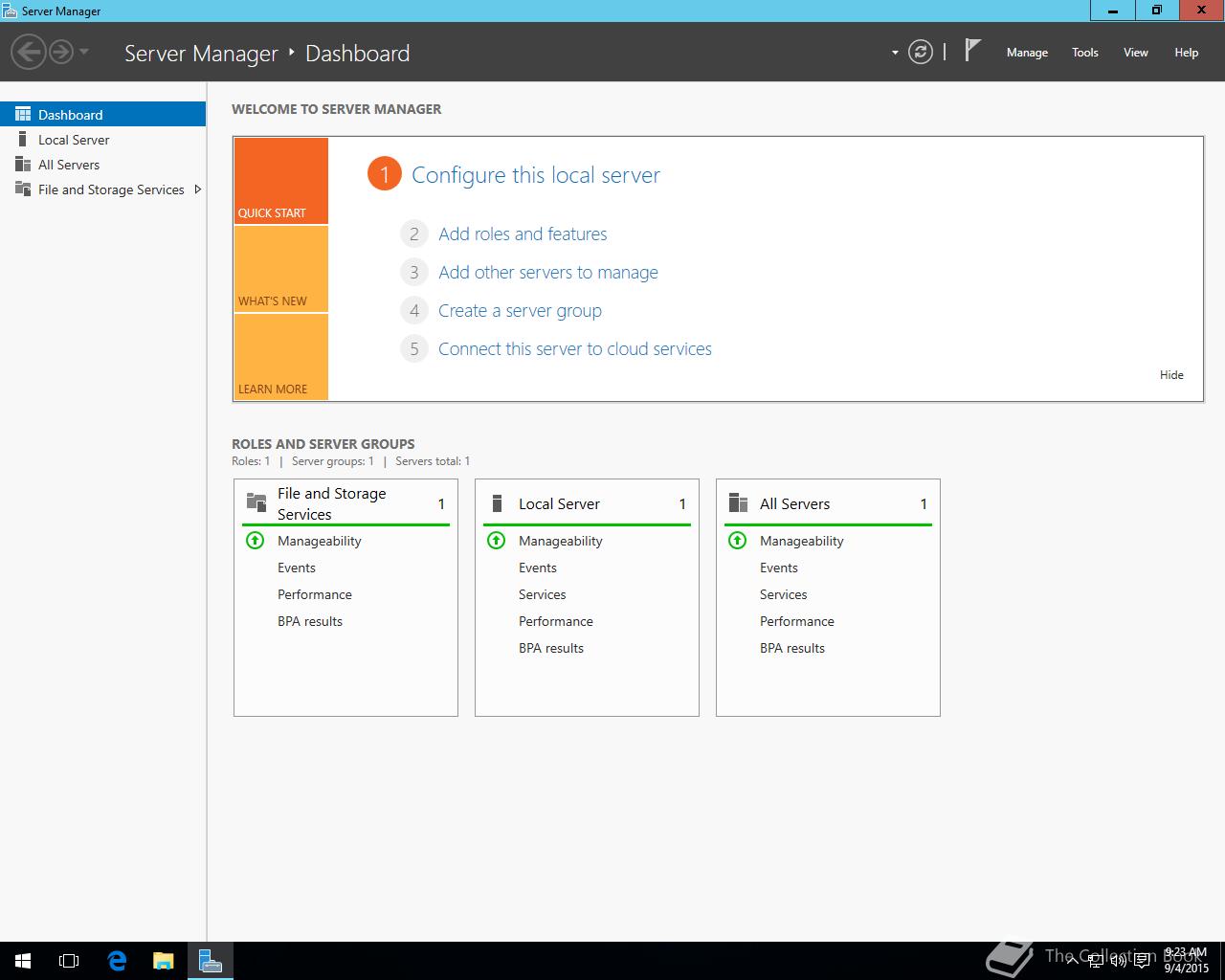Open the Tools menu
The height and width of the screenshot is (980, 1225).
1084,53
